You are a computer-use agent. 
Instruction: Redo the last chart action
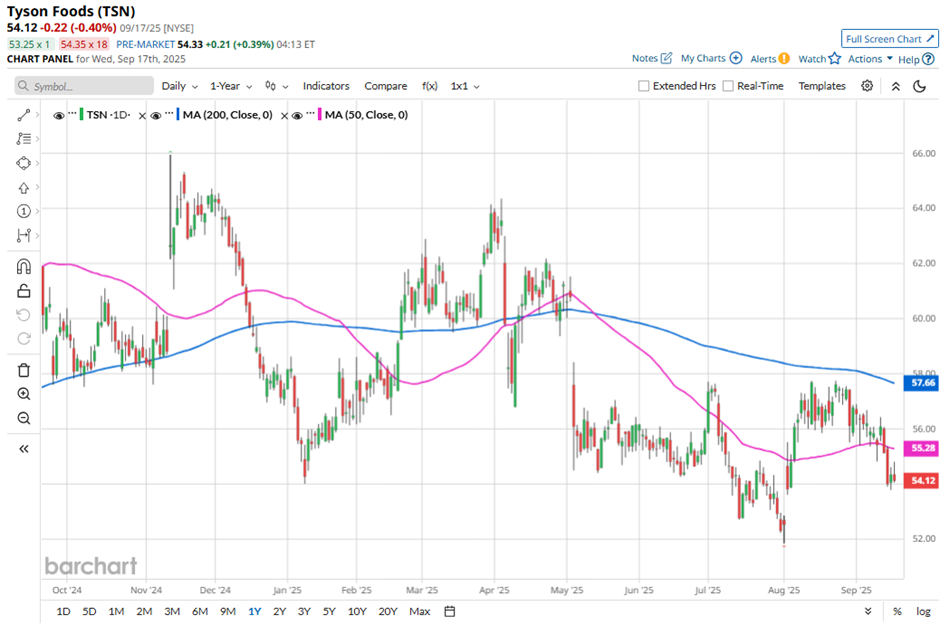click(x=23, y=339)
